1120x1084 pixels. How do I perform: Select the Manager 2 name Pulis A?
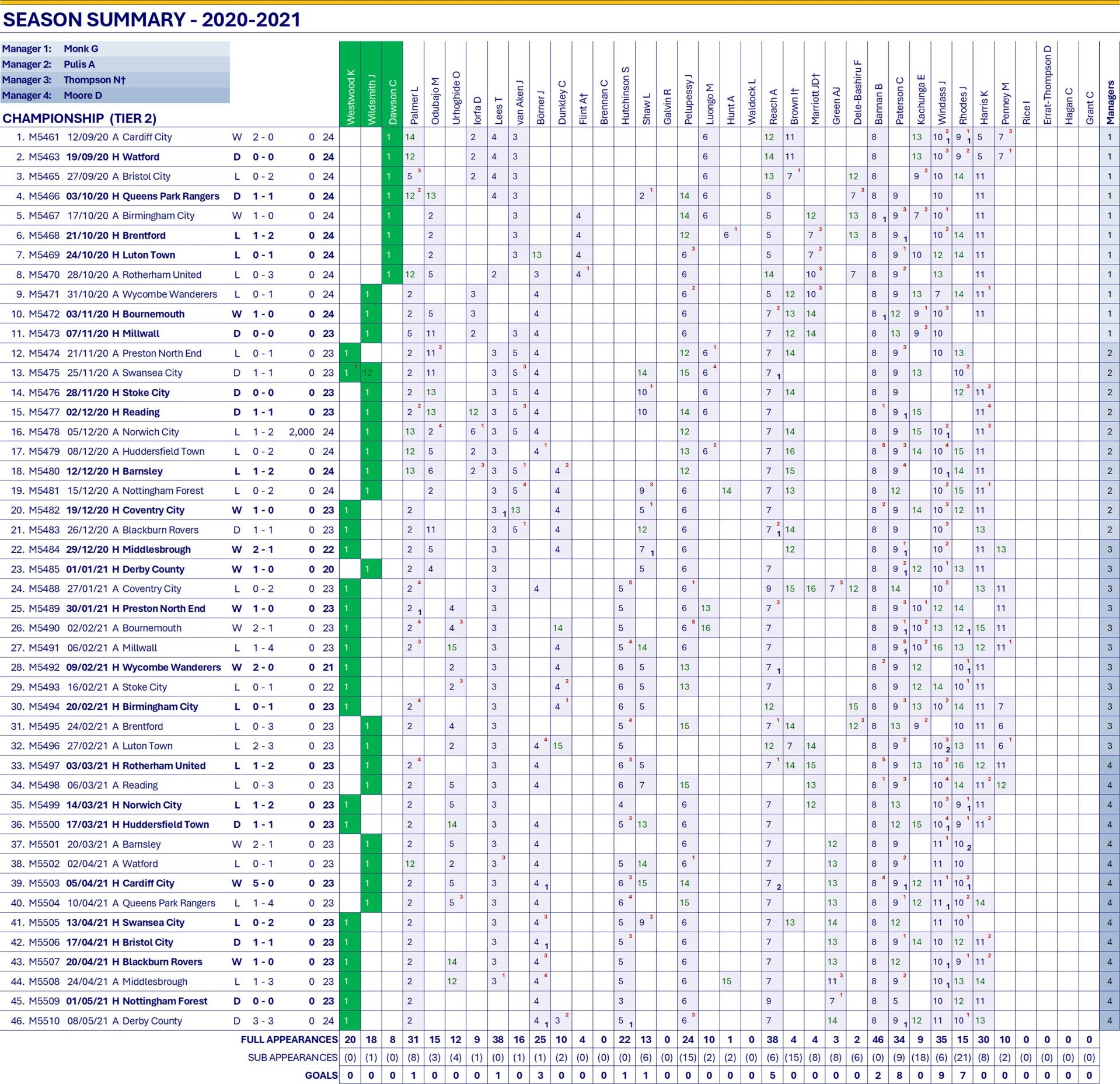pyautogui.click(x=79, y=64)
